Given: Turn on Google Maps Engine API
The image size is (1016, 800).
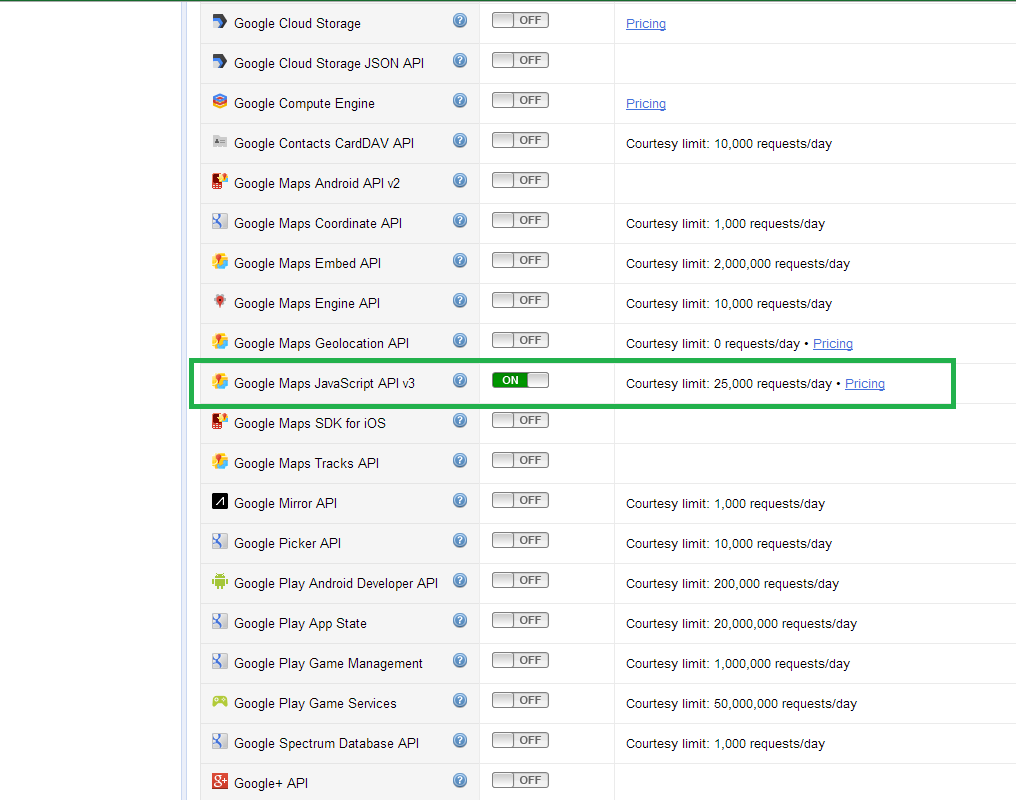Looking at the screenshot, I should [520, 301].
